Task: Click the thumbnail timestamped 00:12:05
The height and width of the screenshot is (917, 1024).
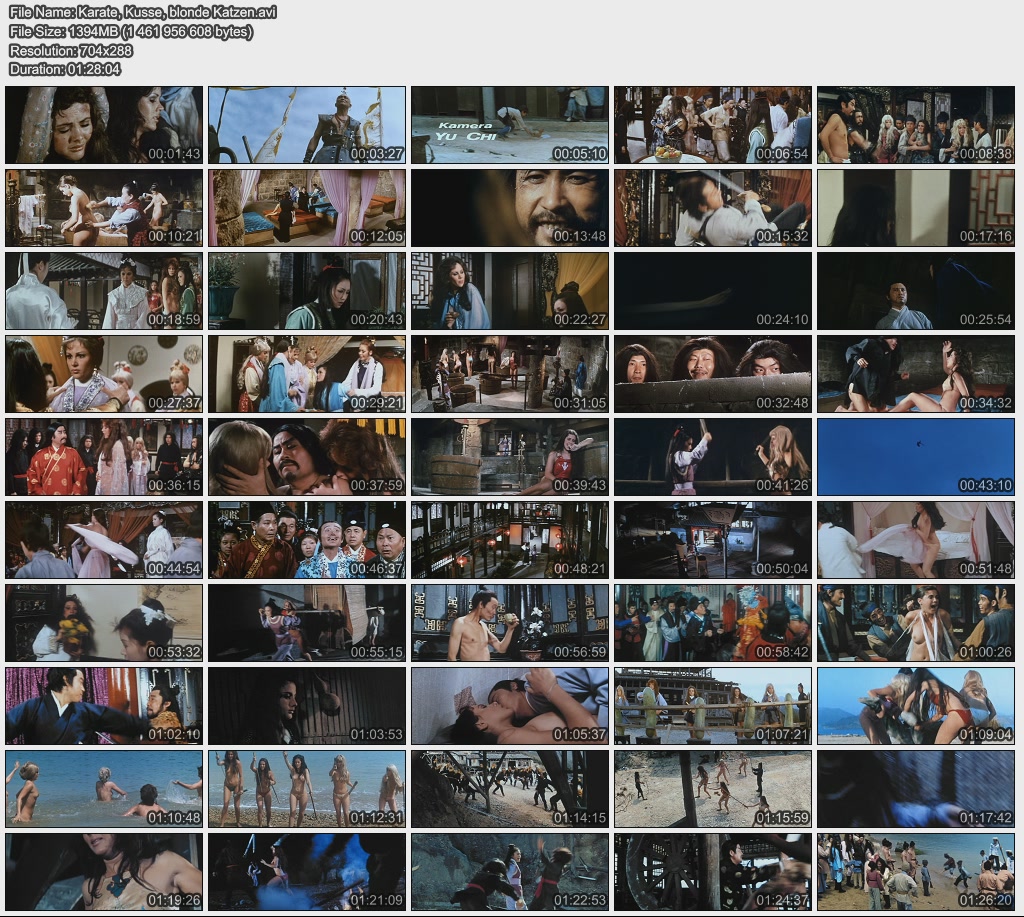Action: [307, 208]
